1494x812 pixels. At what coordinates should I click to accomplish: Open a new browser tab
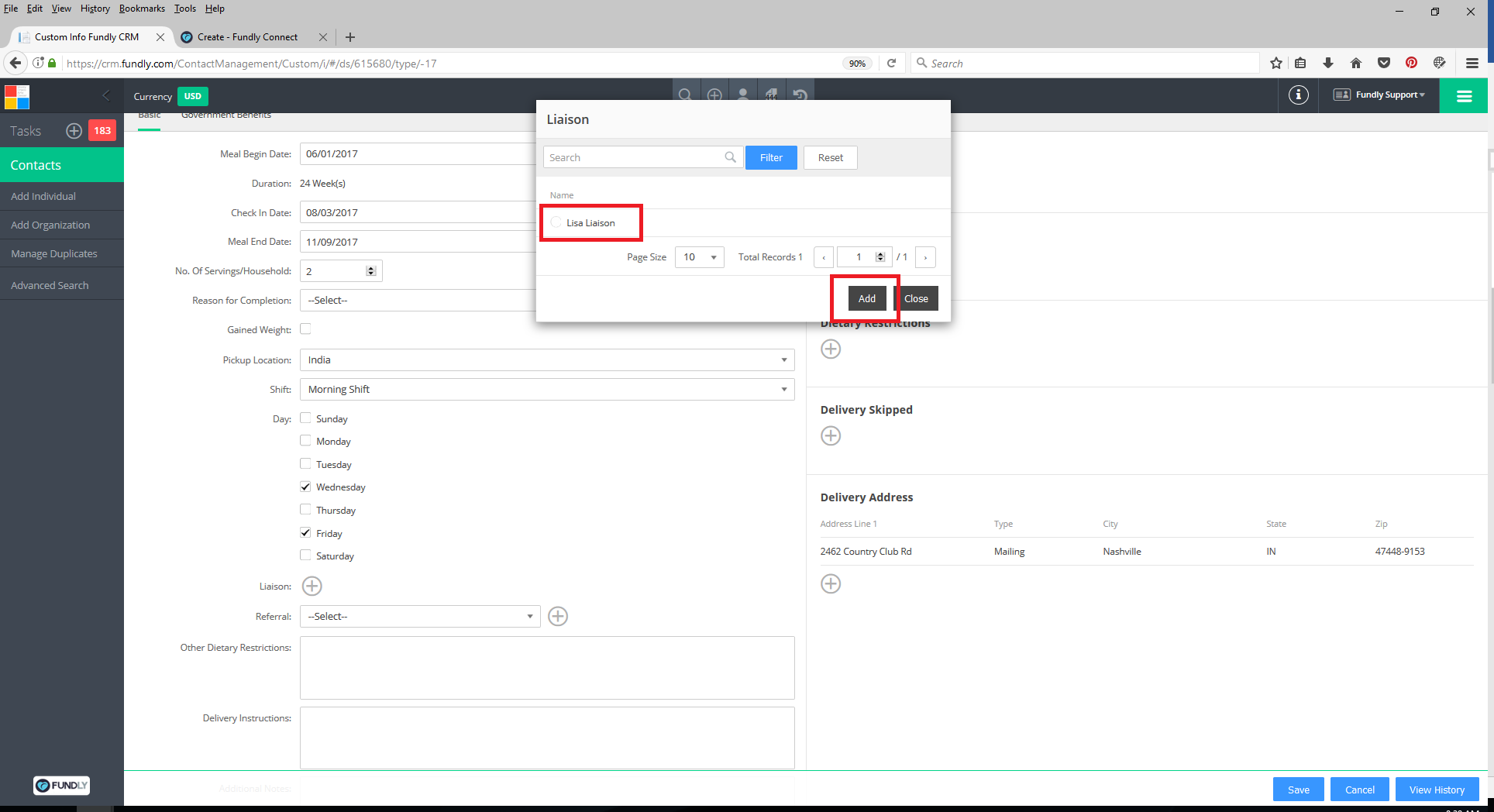350,37
